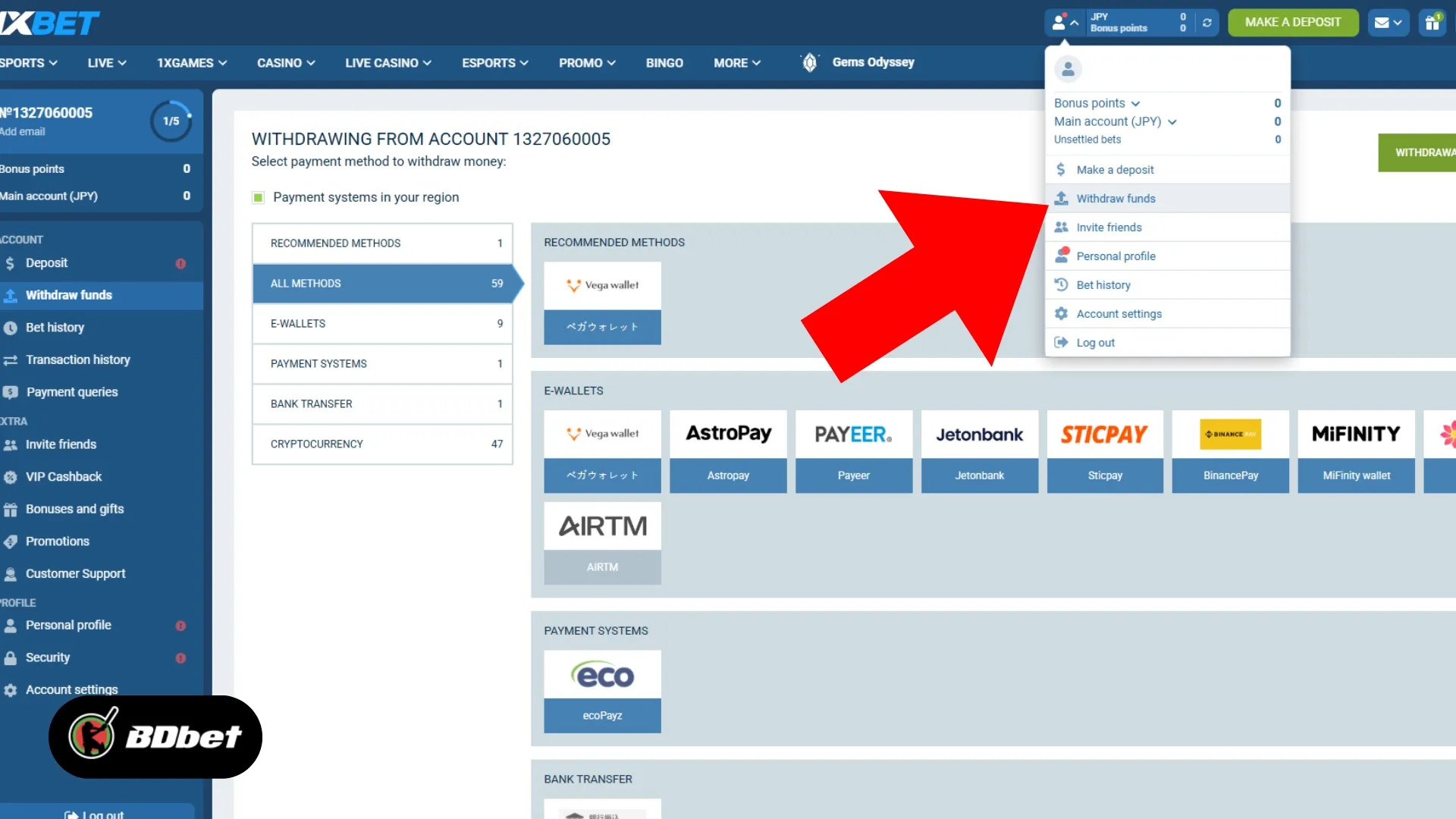This screenshot has height=819, width=1456.
Task: Click sidebar VIP Cashback icon
Action: 10,477
